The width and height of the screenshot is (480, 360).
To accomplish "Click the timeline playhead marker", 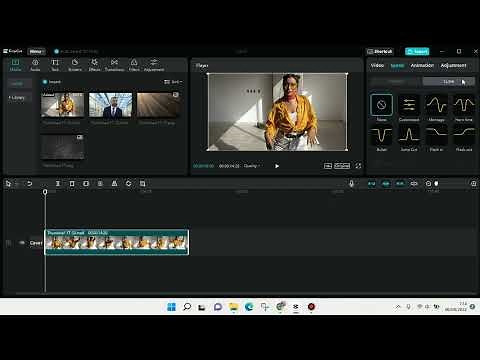I will point(45,192).
